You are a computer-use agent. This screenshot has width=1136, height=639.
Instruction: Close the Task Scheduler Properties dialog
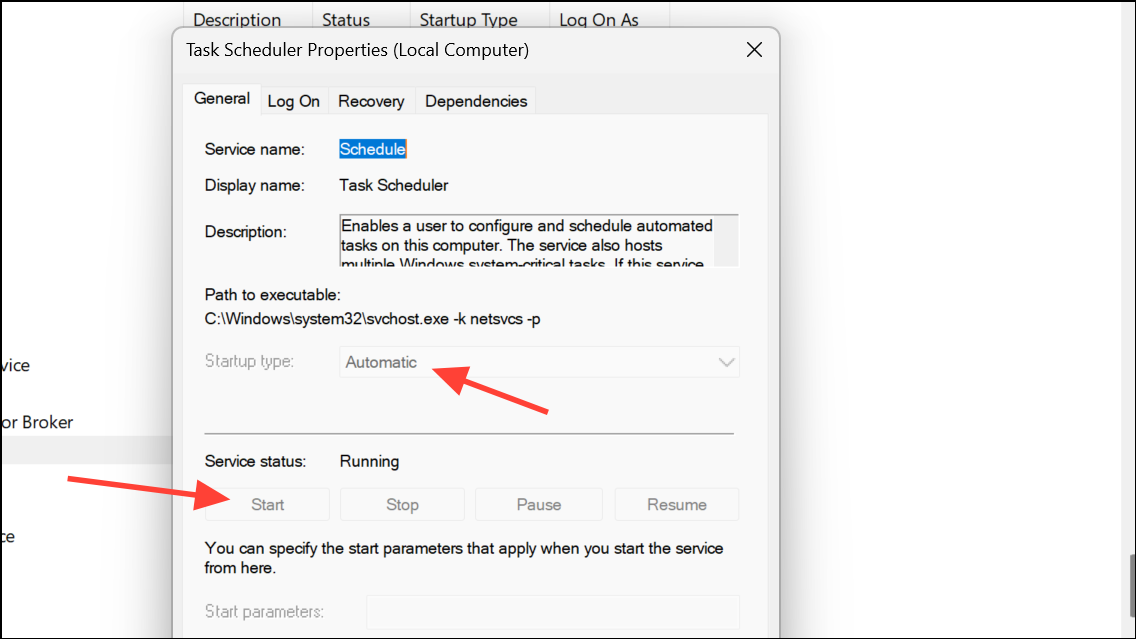(x=754, y=49)
